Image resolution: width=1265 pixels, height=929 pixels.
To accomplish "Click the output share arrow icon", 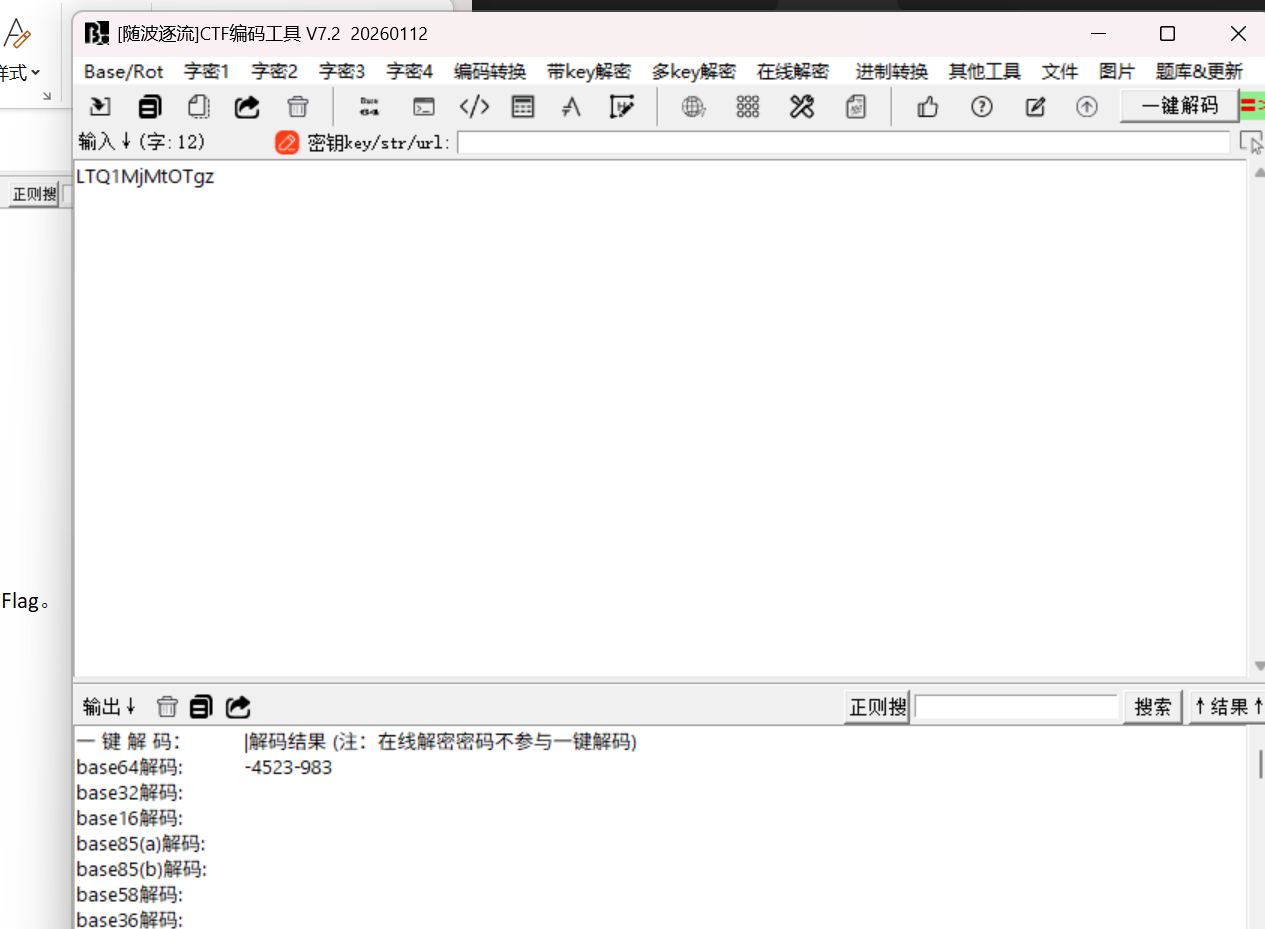I will (238, 707).
